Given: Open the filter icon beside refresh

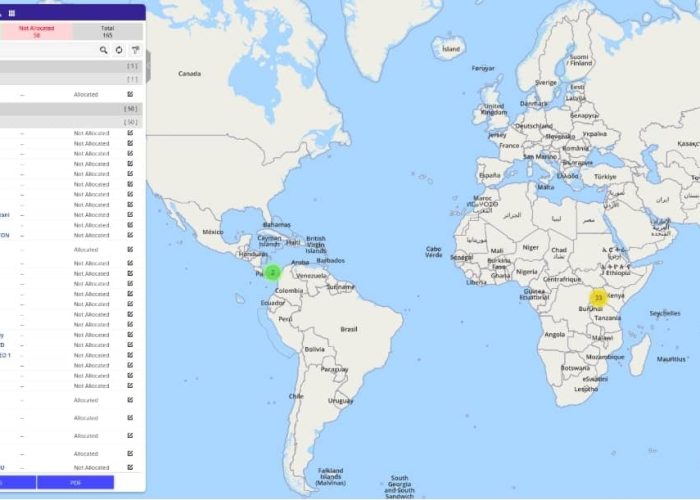Looking at the screenshot, I should click(135, 49).
